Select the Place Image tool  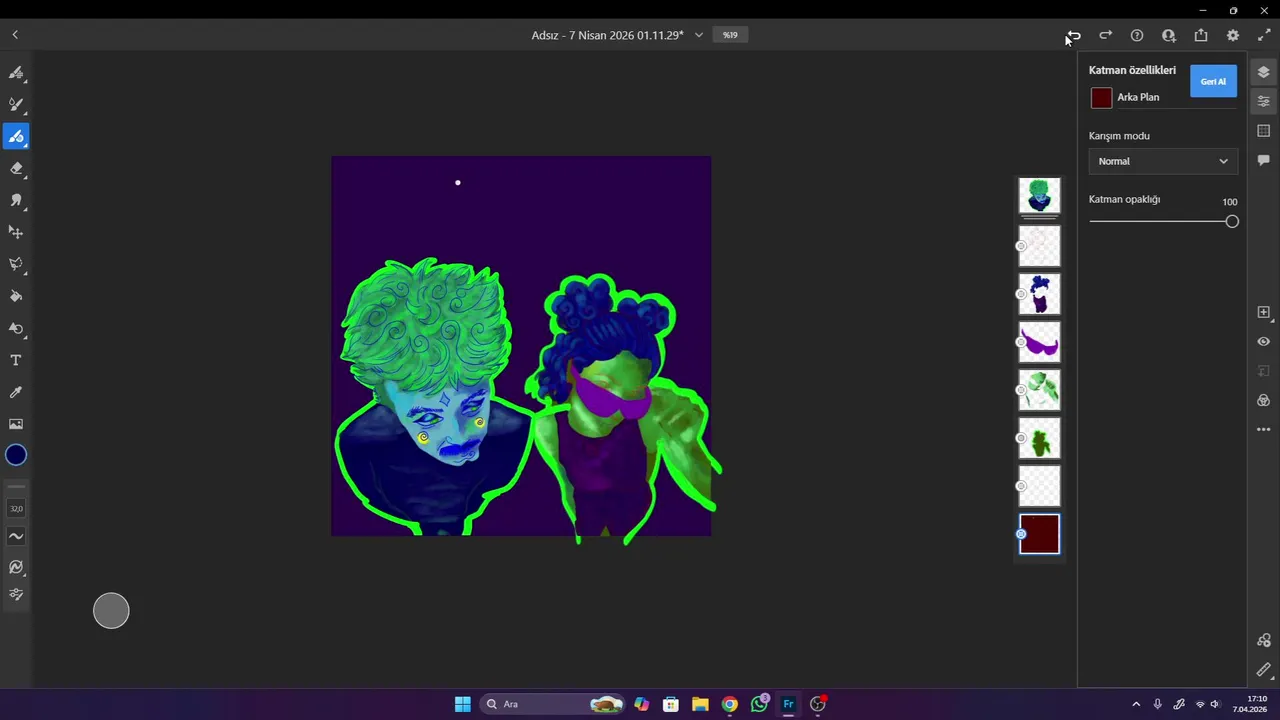16,424
